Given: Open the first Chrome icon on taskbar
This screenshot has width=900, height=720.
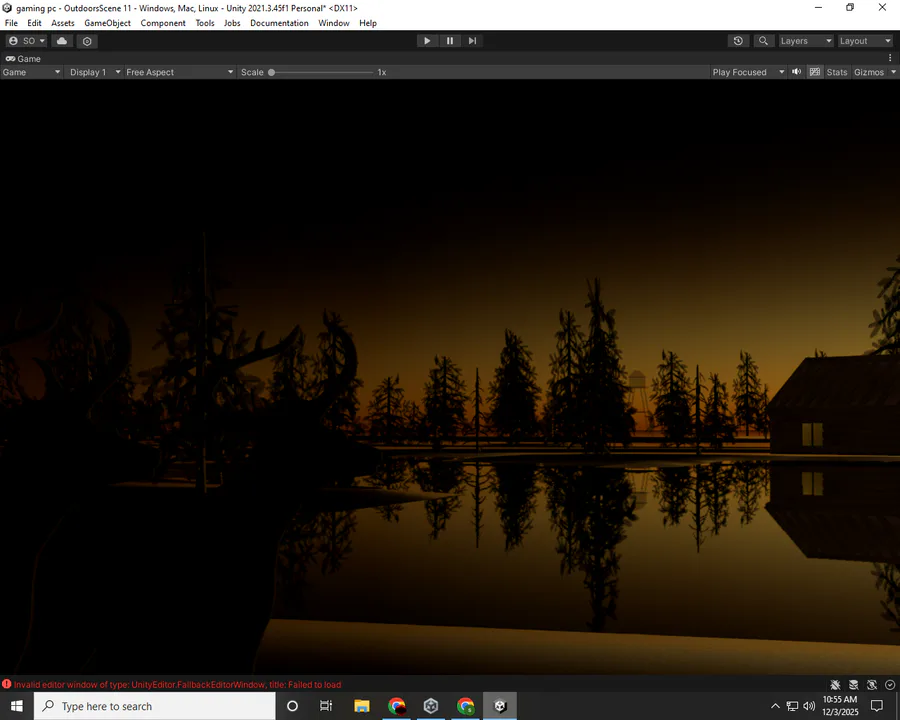Looking at the screenshot, I should tap(397, 706).
